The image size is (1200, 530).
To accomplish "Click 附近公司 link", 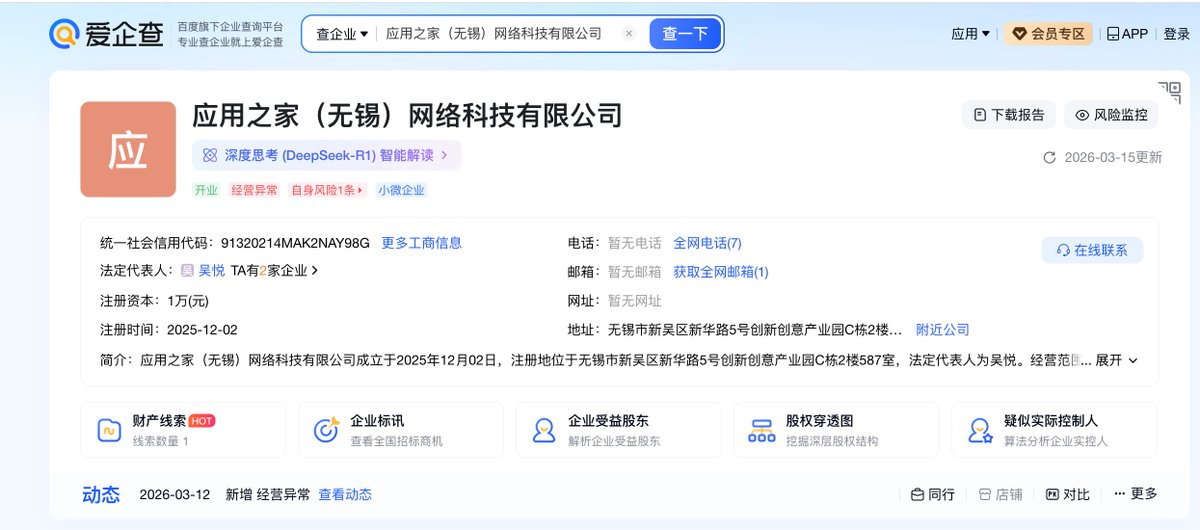I will [942, 329].
